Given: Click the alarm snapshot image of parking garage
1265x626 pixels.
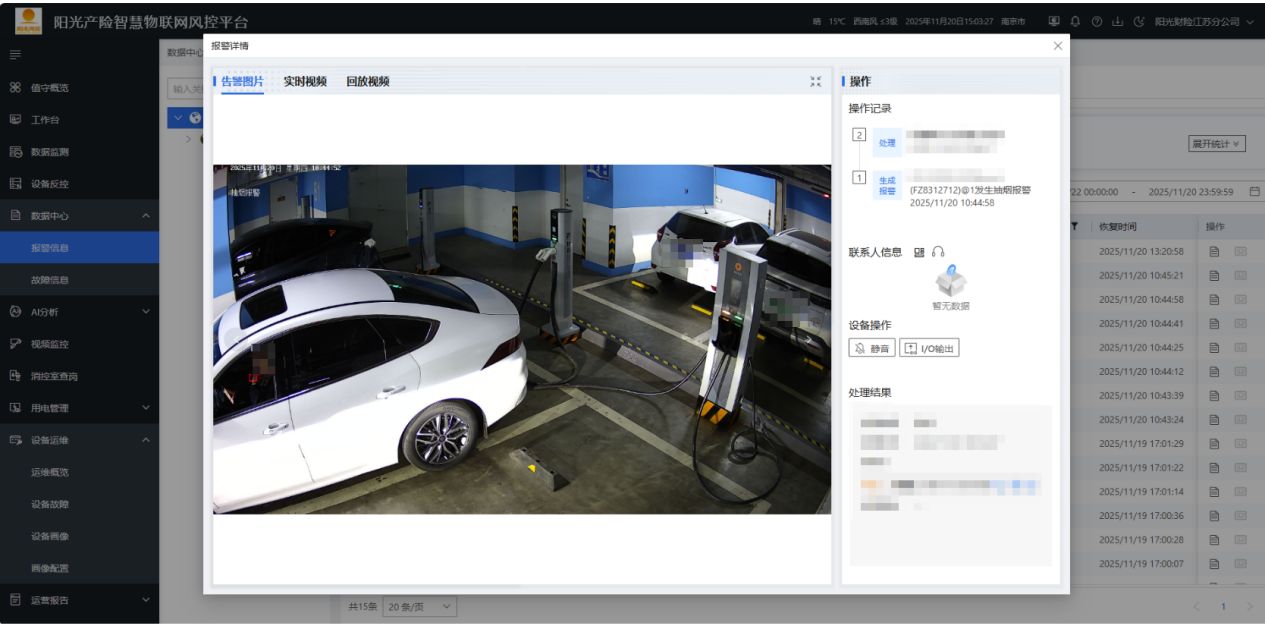Looking at the screenshot, I should pos(521,339).
